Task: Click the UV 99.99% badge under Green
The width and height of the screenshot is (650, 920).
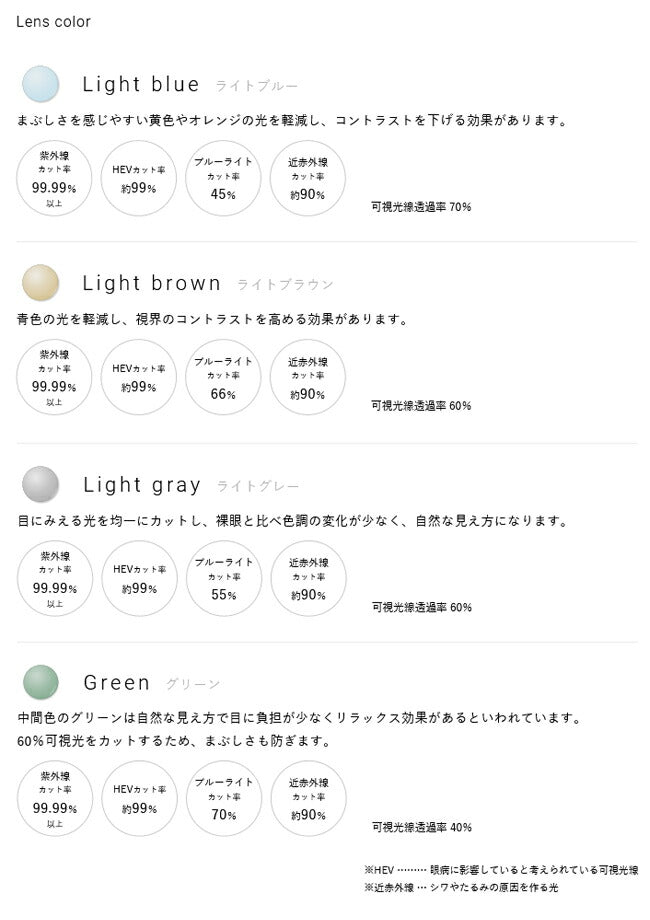Action: point(54,798)
